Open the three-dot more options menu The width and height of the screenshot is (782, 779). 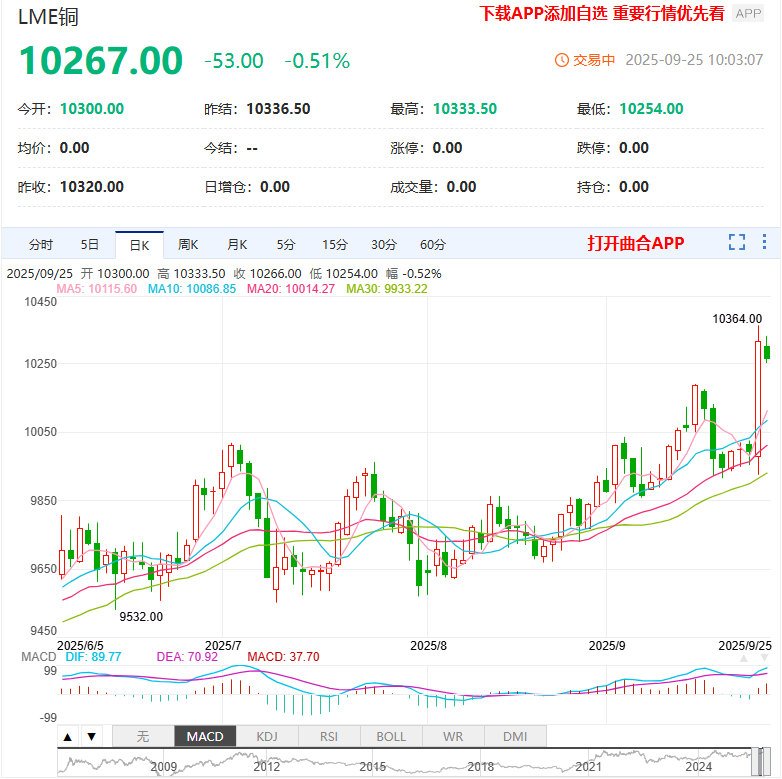[765, 242]
